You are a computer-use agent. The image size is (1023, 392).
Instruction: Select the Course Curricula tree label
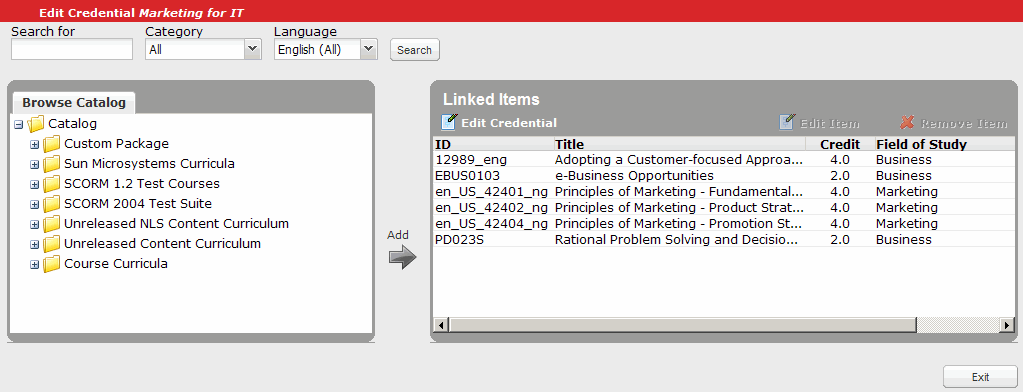[115, 264]
